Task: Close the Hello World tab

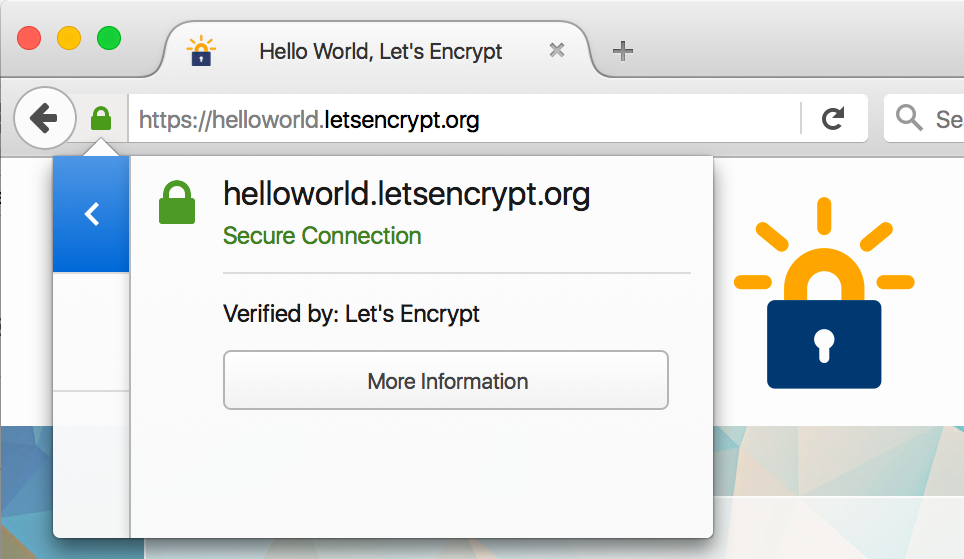Action: coord(557,50)
